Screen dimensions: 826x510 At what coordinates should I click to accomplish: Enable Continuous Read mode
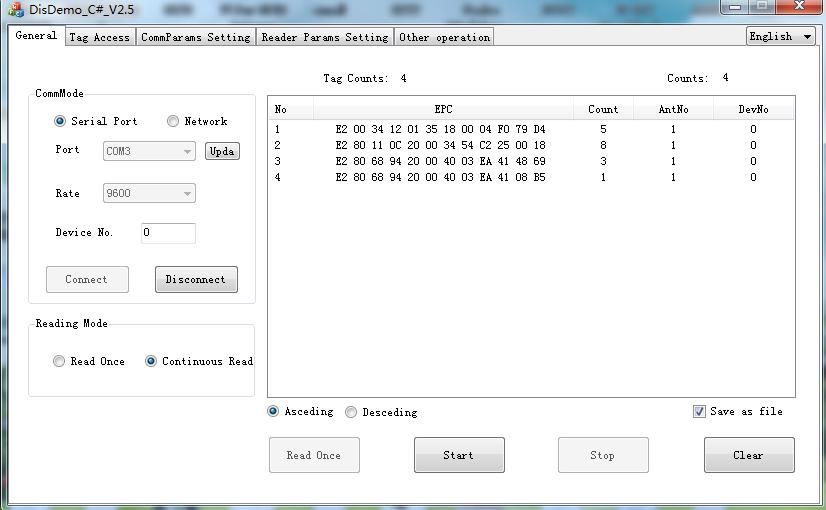pos(151,361)
